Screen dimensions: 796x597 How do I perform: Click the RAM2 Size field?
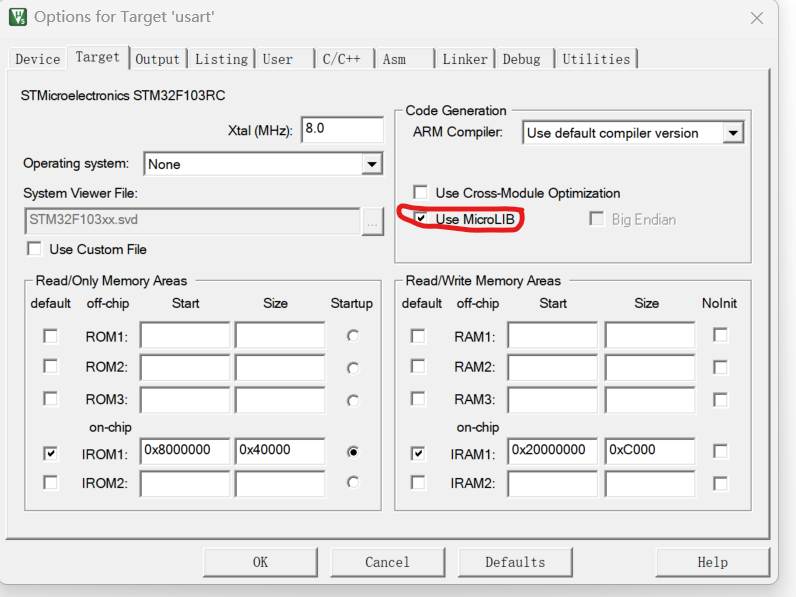[650, 368]
